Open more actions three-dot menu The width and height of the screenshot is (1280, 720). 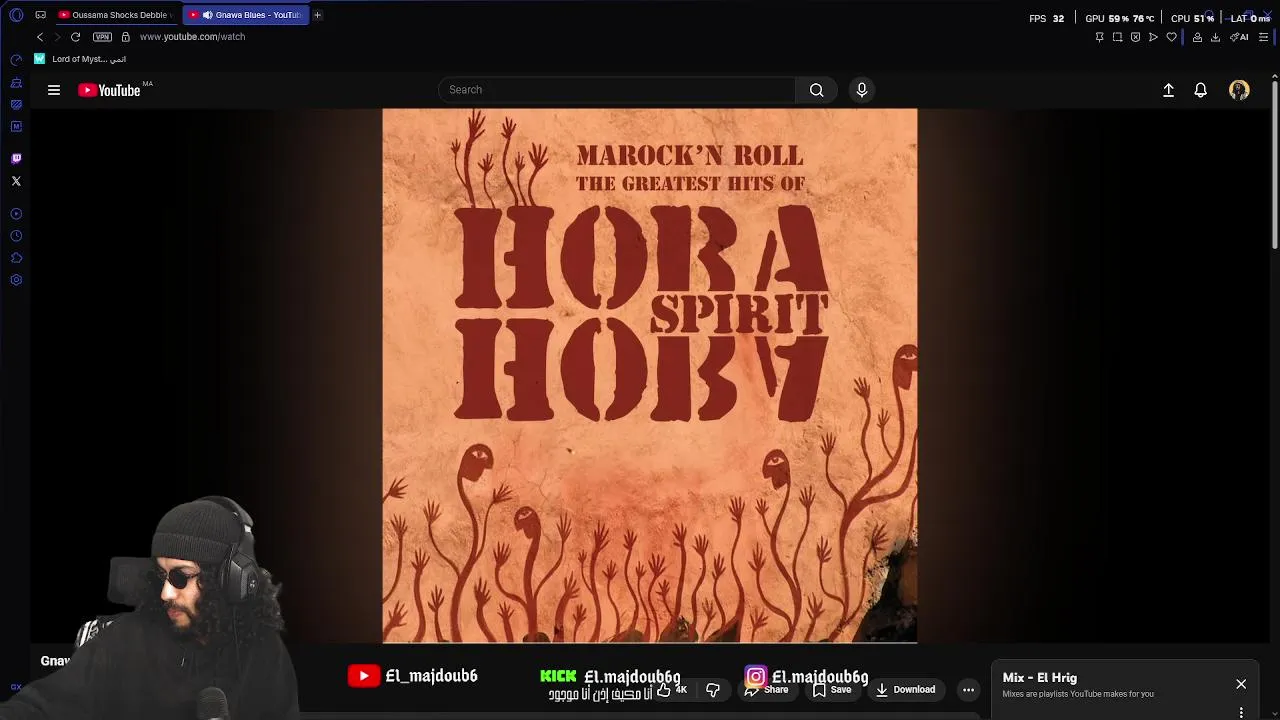click(x=968, y=690)
